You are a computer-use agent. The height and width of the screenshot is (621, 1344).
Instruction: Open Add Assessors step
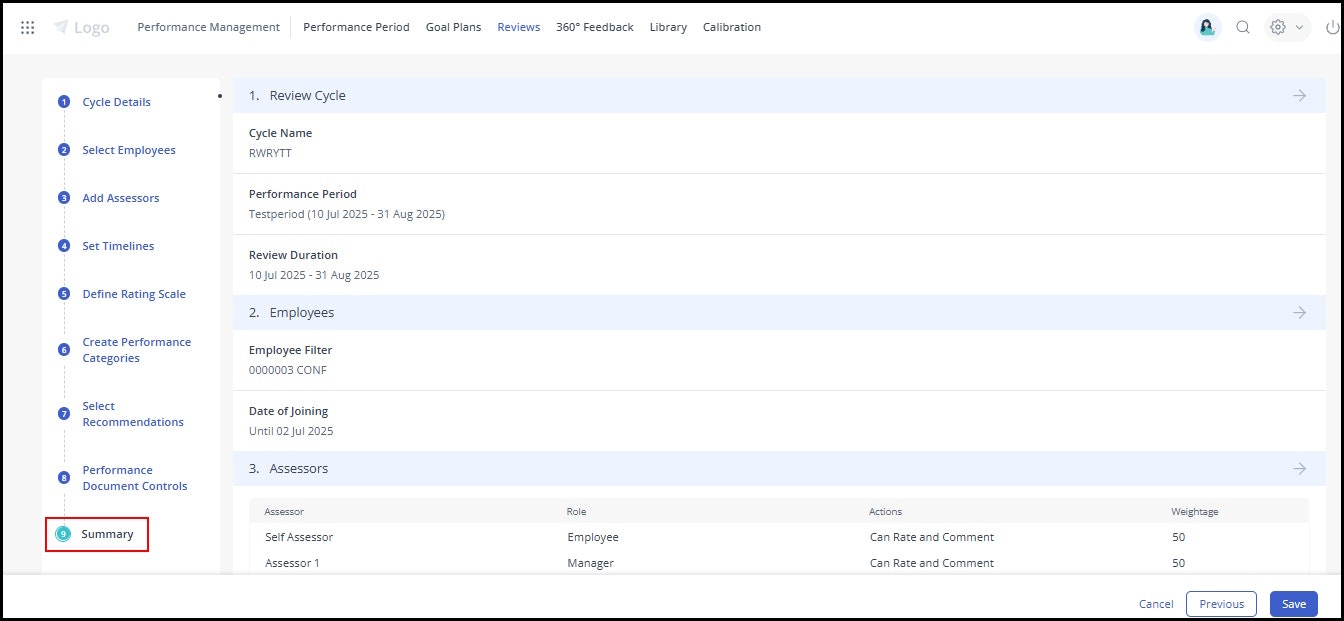pos(121,198)
